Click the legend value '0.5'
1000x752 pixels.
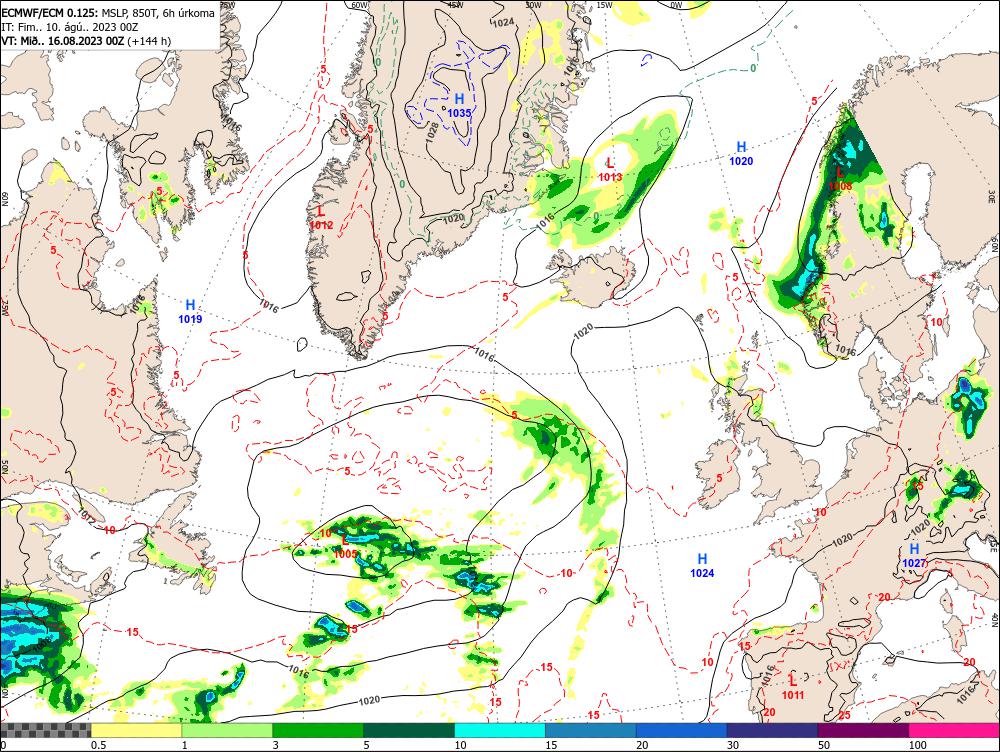98,745
